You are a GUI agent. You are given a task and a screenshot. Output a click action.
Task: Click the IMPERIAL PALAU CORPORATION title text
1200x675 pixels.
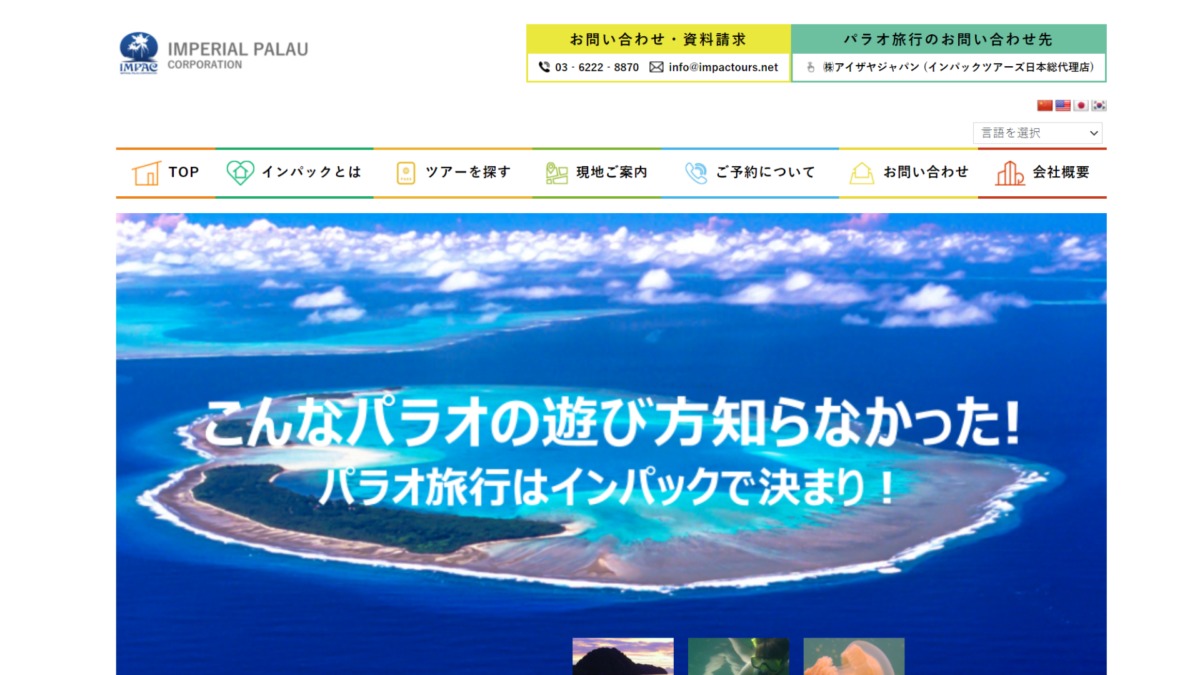point(238,55)
